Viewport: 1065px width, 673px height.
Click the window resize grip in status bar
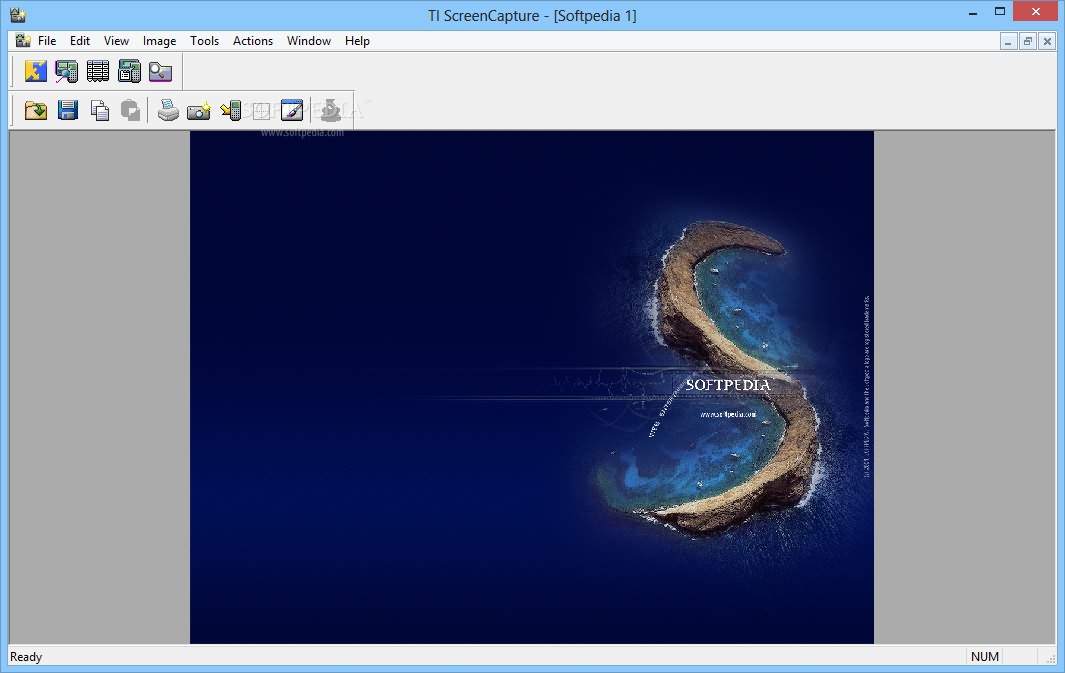(x=1050, y=658)
